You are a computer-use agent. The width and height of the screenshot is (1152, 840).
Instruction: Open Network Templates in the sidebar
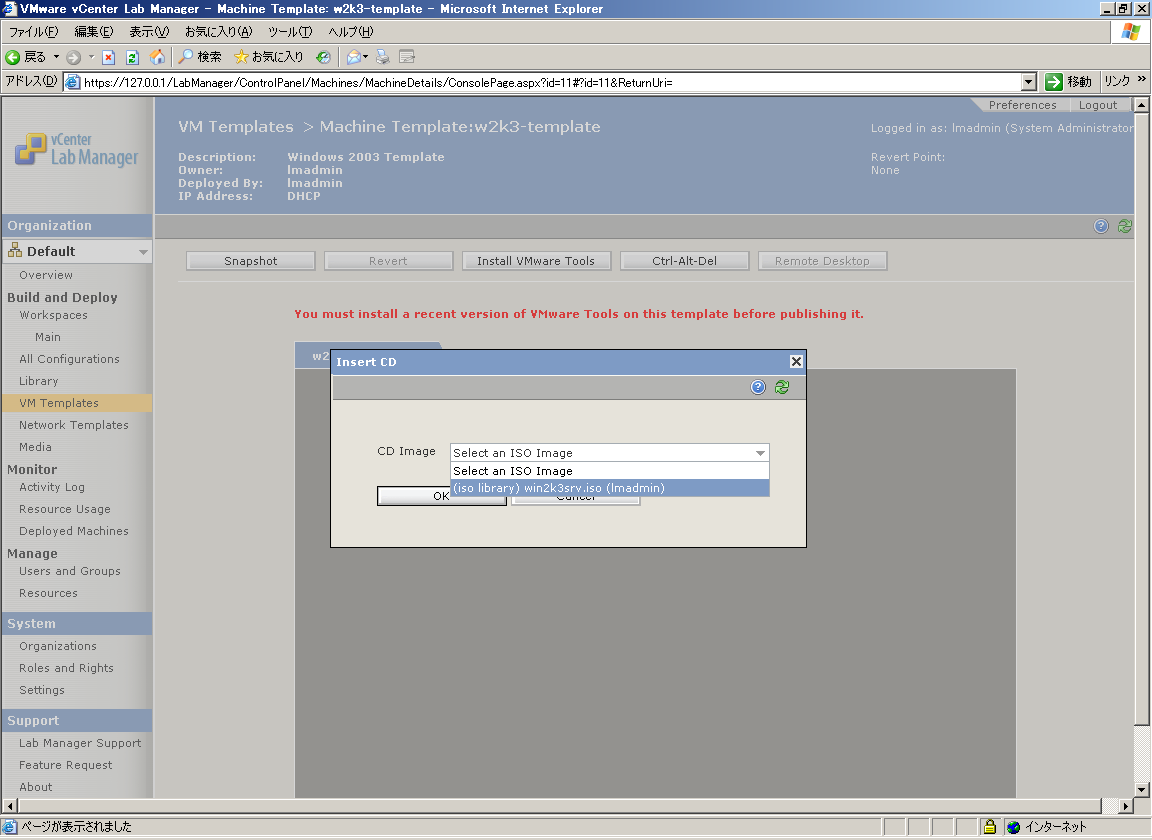[73, 425]
